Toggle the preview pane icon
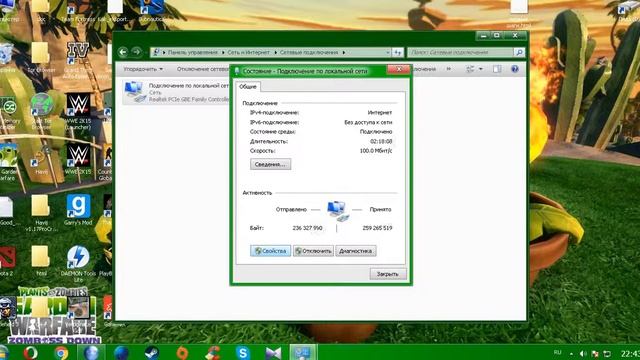Viewport: 640px width, 360px height. pos(497,69)
